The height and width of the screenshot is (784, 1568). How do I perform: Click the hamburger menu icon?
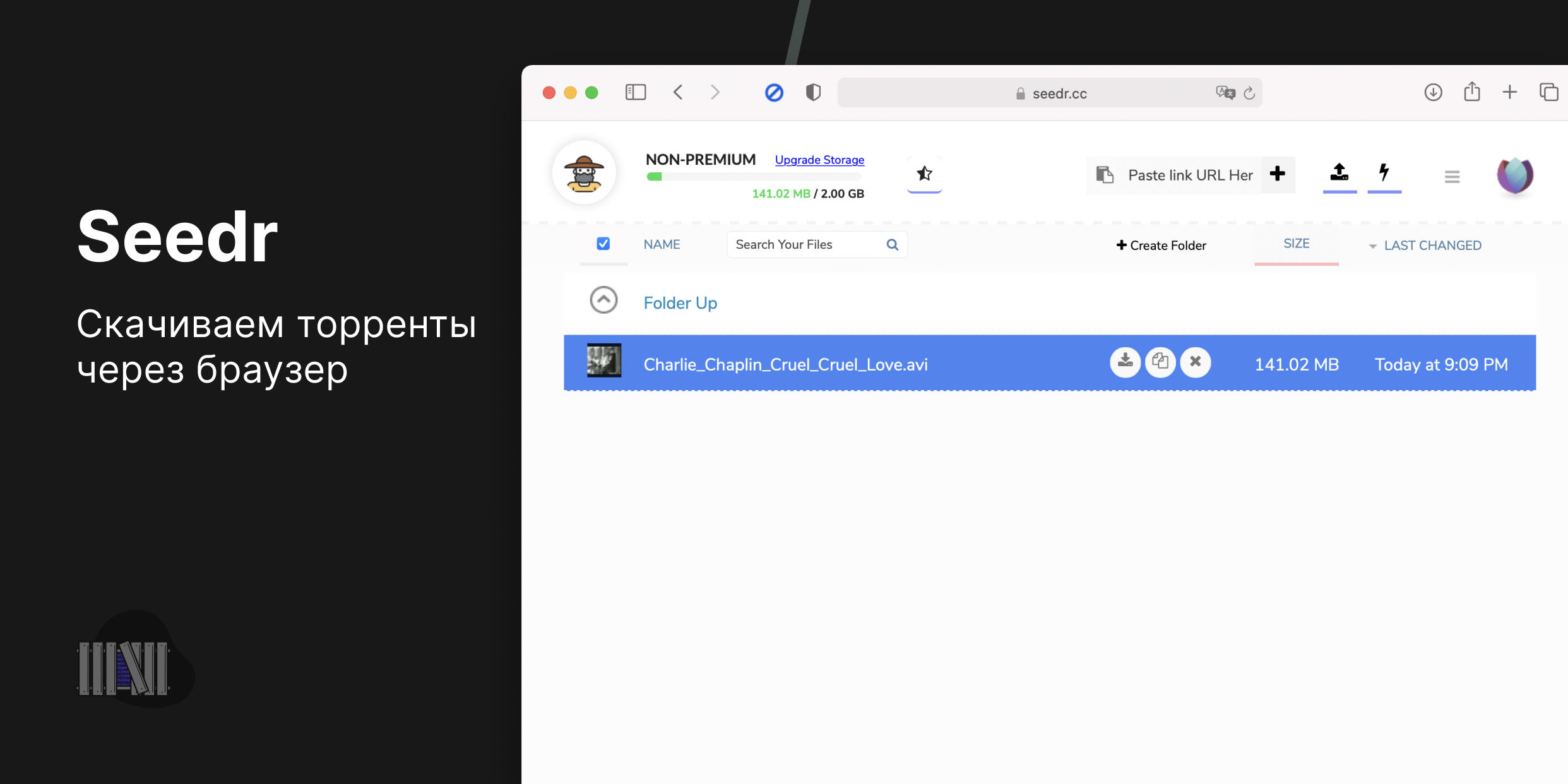(x=1452, y=176)
